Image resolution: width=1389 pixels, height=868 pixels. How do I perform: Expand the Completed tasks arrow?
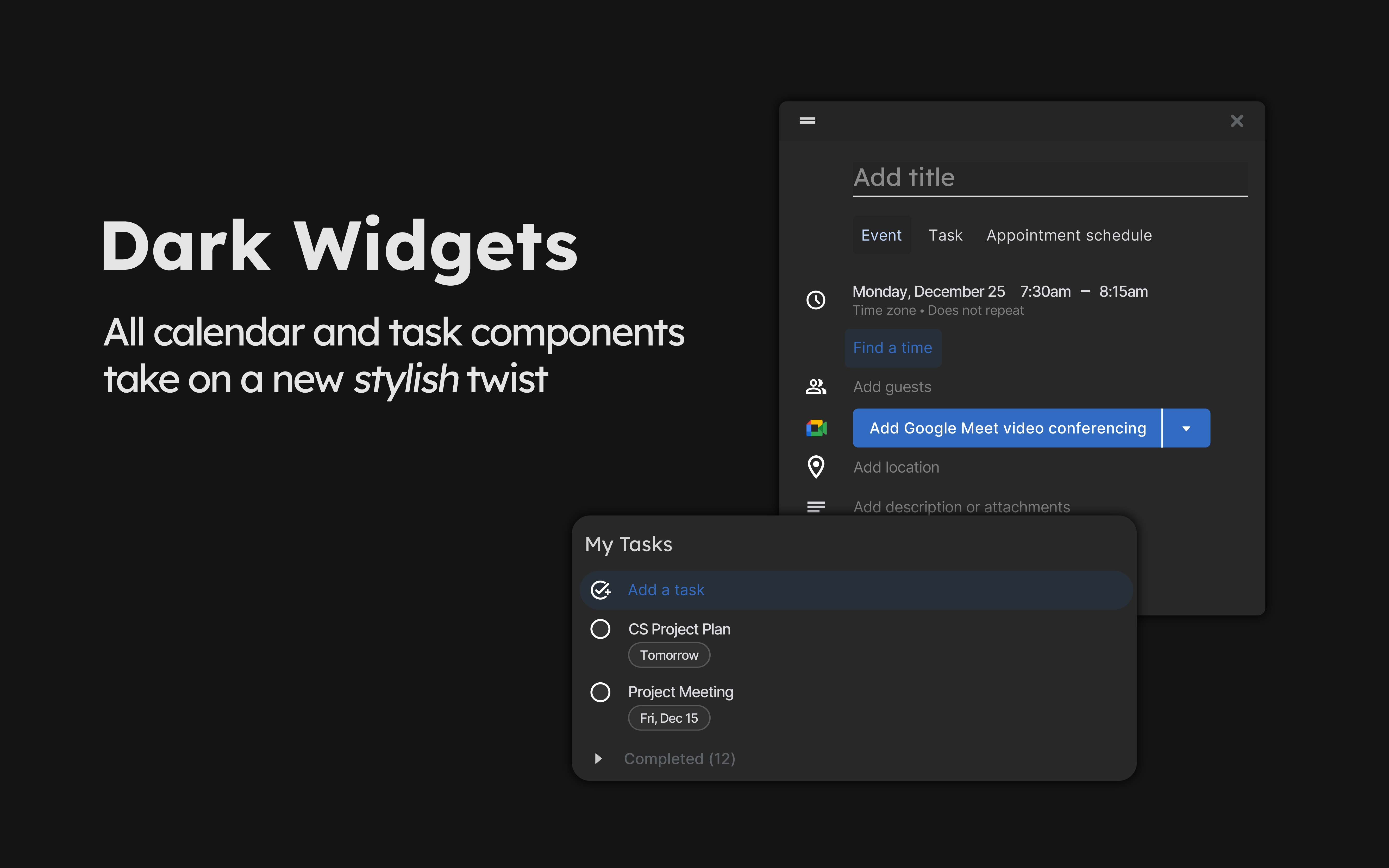[x=598, y=758]
